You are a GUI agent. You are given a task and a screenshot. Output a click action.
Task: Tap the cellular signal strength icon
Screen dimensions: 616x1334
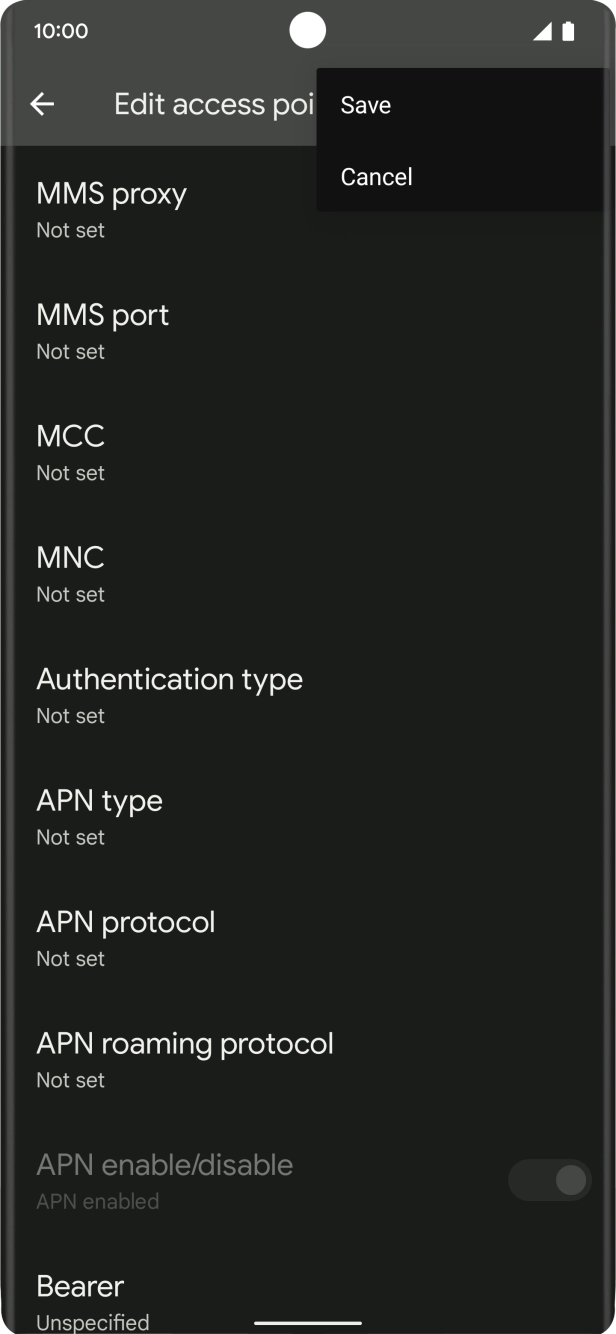coord(542,31)
